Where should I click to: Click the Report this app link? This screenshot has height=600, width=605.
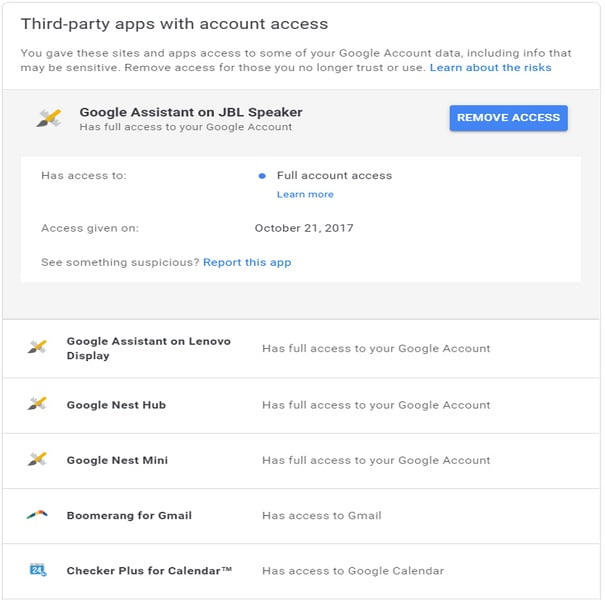[247, 262]
